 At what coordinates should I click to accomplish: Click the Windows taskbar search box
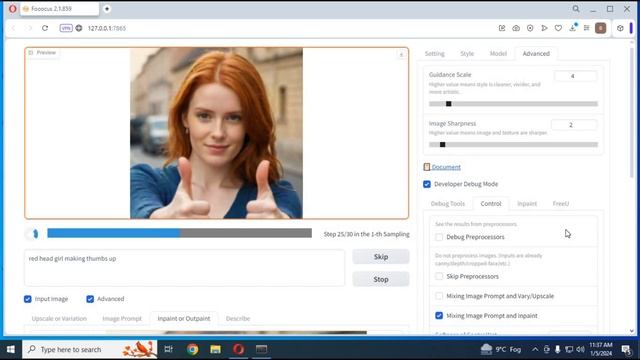(90, 349)
